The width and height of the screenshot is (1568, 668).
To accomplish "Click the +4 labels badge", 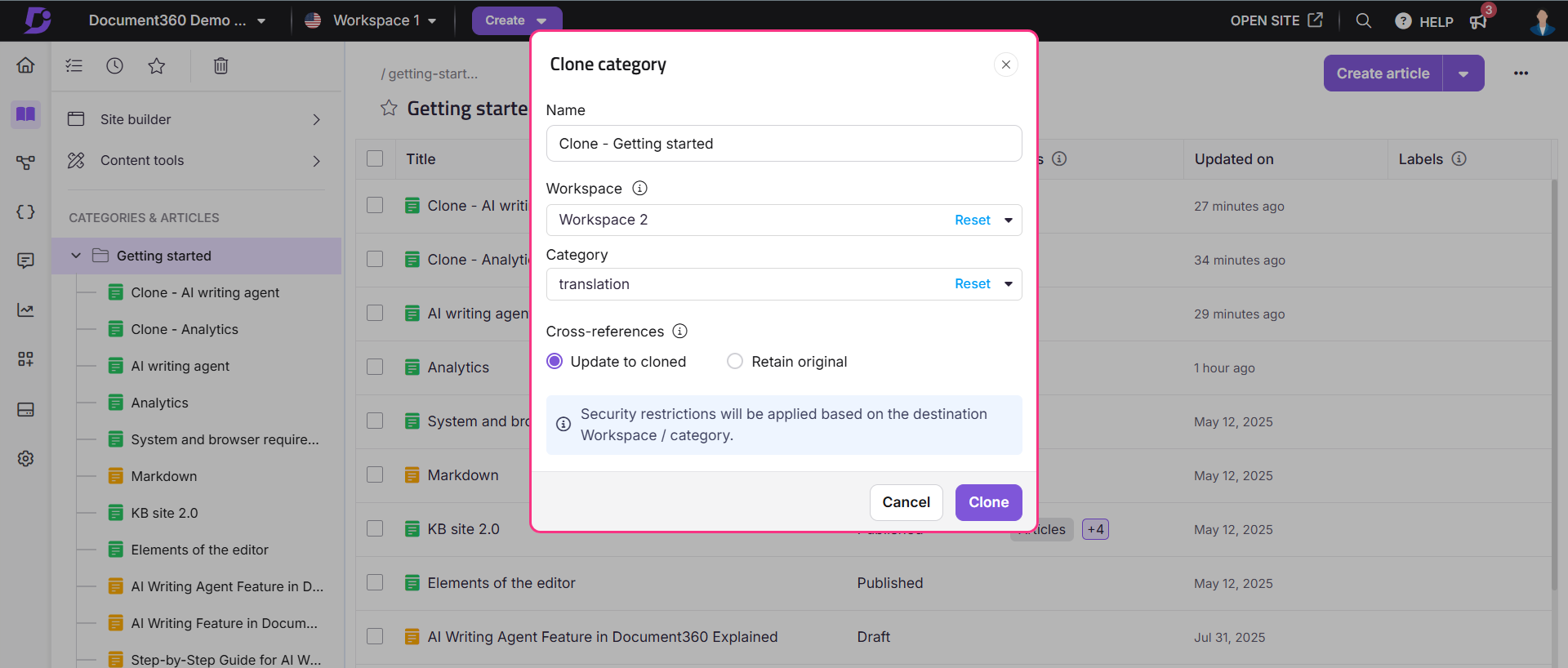I will 1095,529.
